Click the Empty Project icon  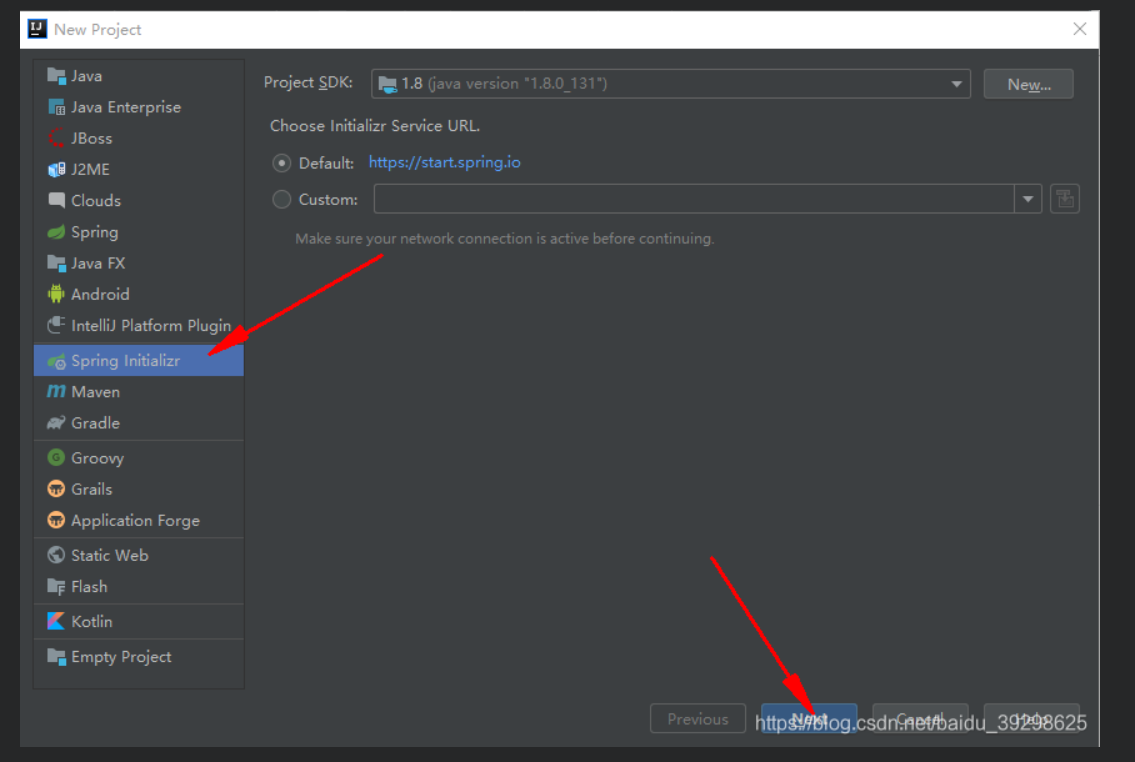click(56, 656)
